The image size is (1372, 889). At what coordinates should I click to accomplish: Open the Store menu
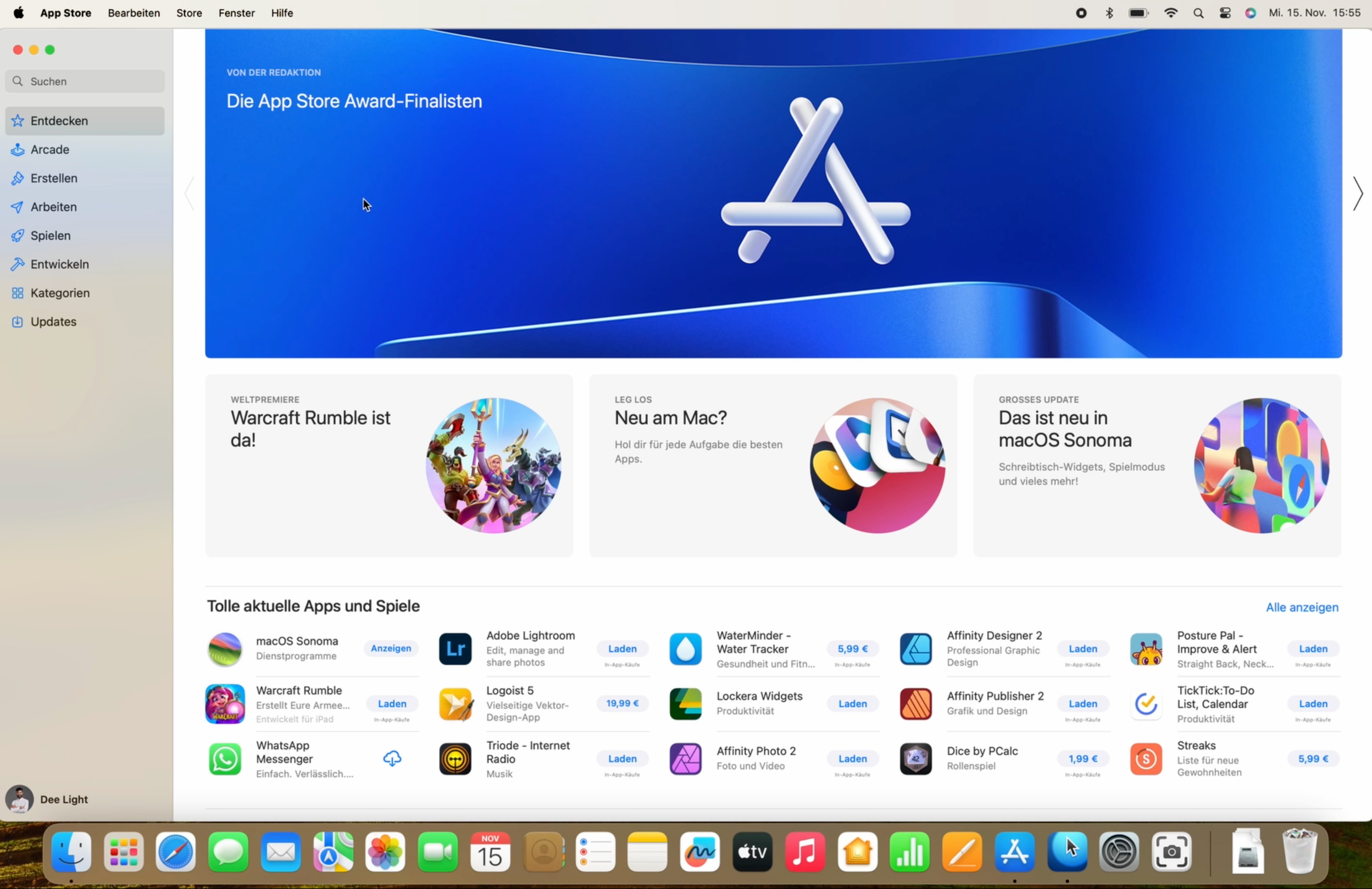189,13
